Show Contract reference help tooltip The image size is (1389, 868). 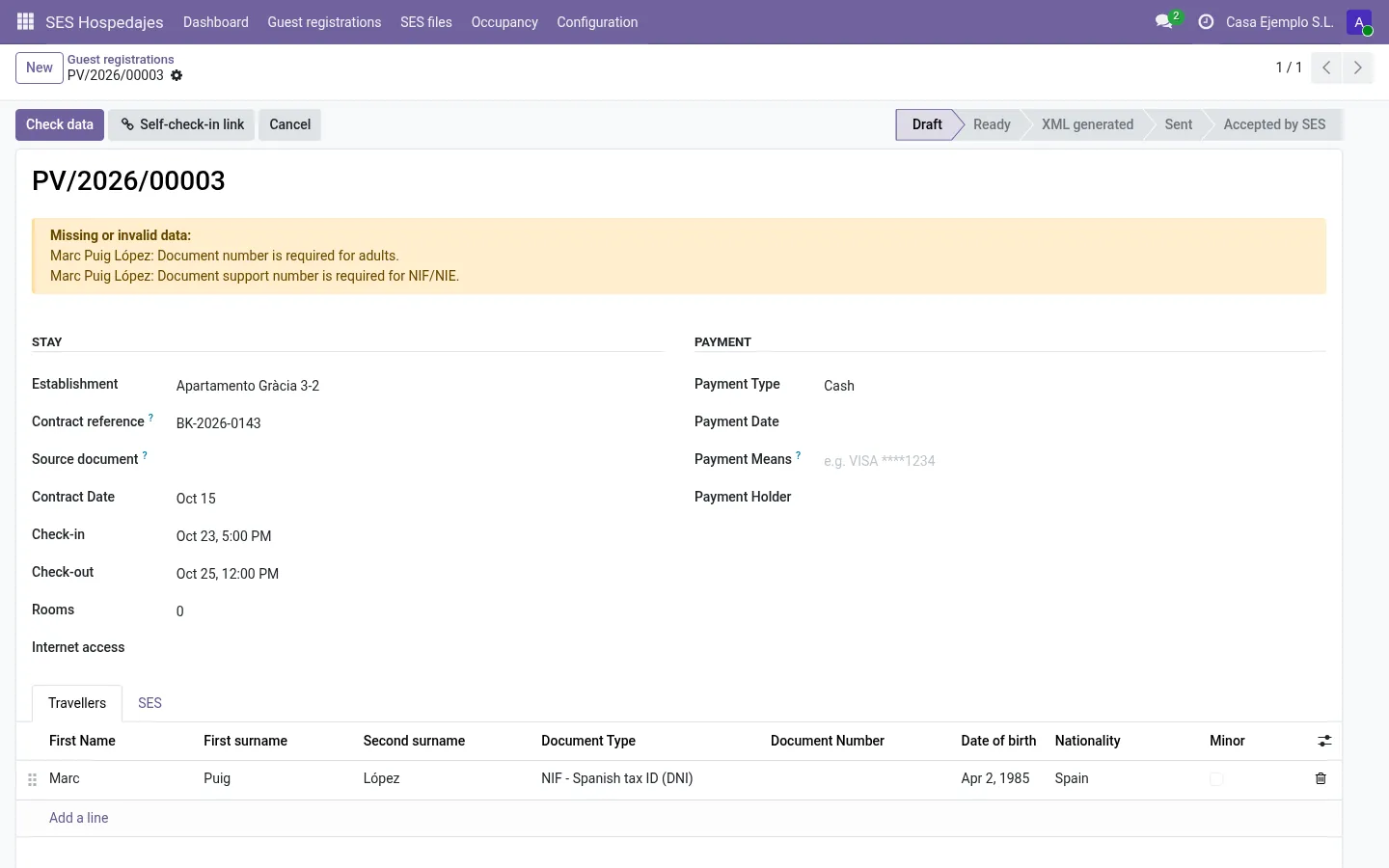pos(150,418)
